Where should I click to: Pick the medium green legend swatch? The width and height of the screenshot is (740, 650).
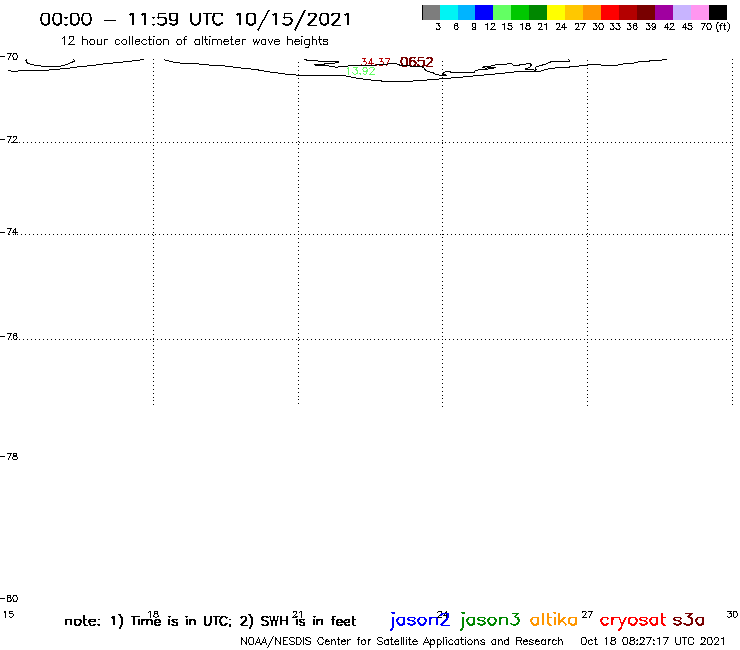tap(520, 12)
